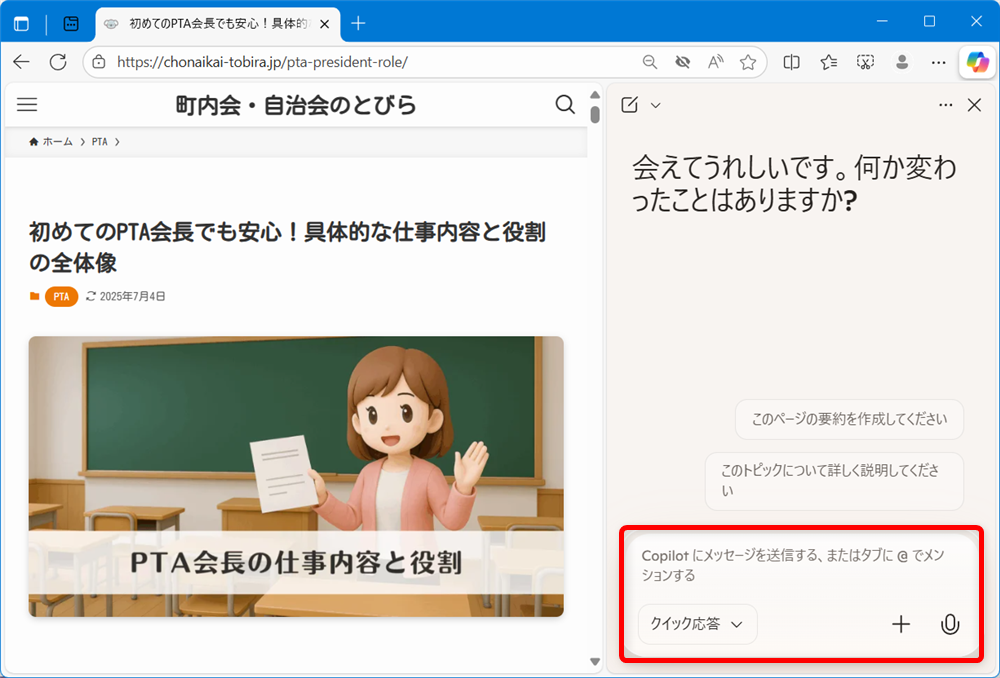Start a new Copilot chat

[630, 104]
